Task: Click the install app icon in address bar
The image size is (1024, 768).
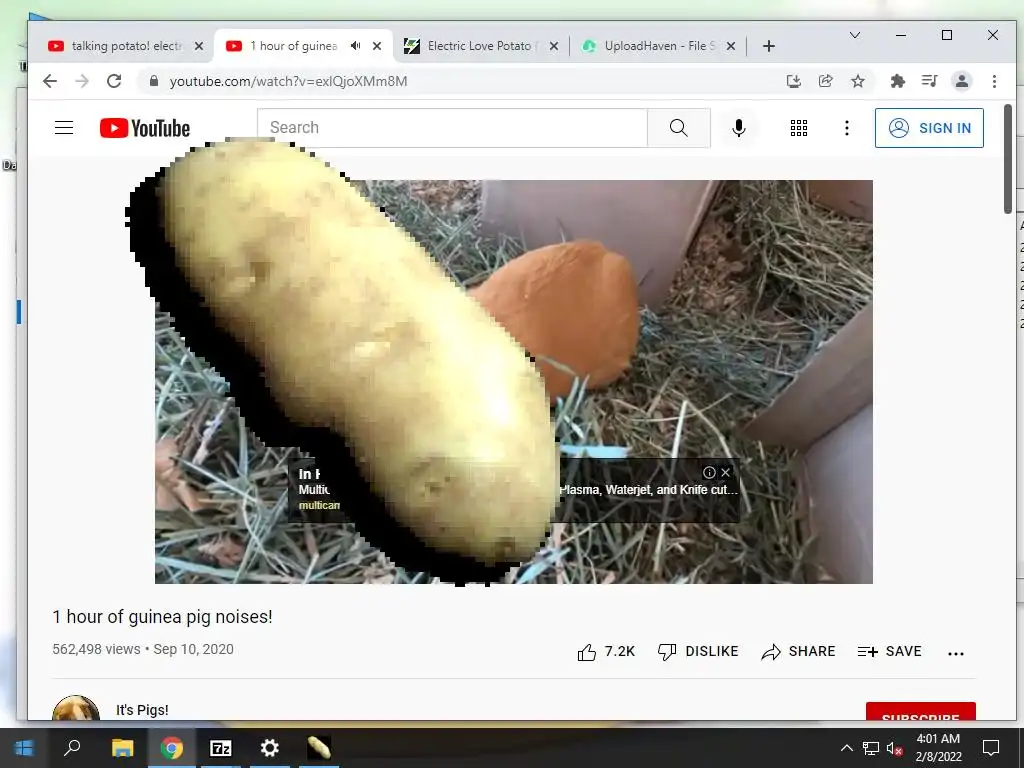Action: tap(793, 81)
